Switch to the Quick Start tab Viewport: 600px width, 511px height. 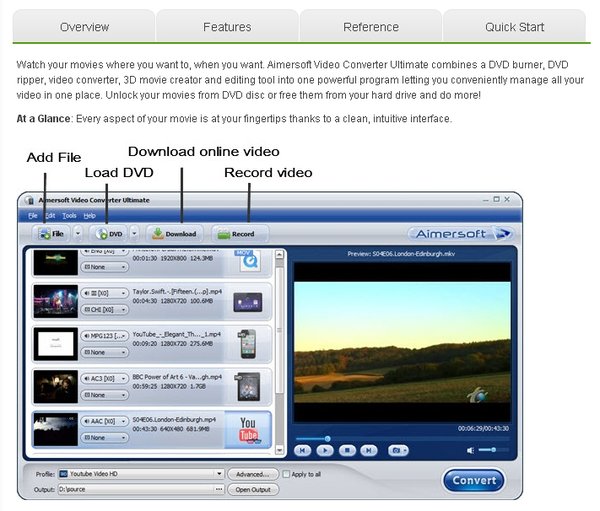(x=514, y=27)
